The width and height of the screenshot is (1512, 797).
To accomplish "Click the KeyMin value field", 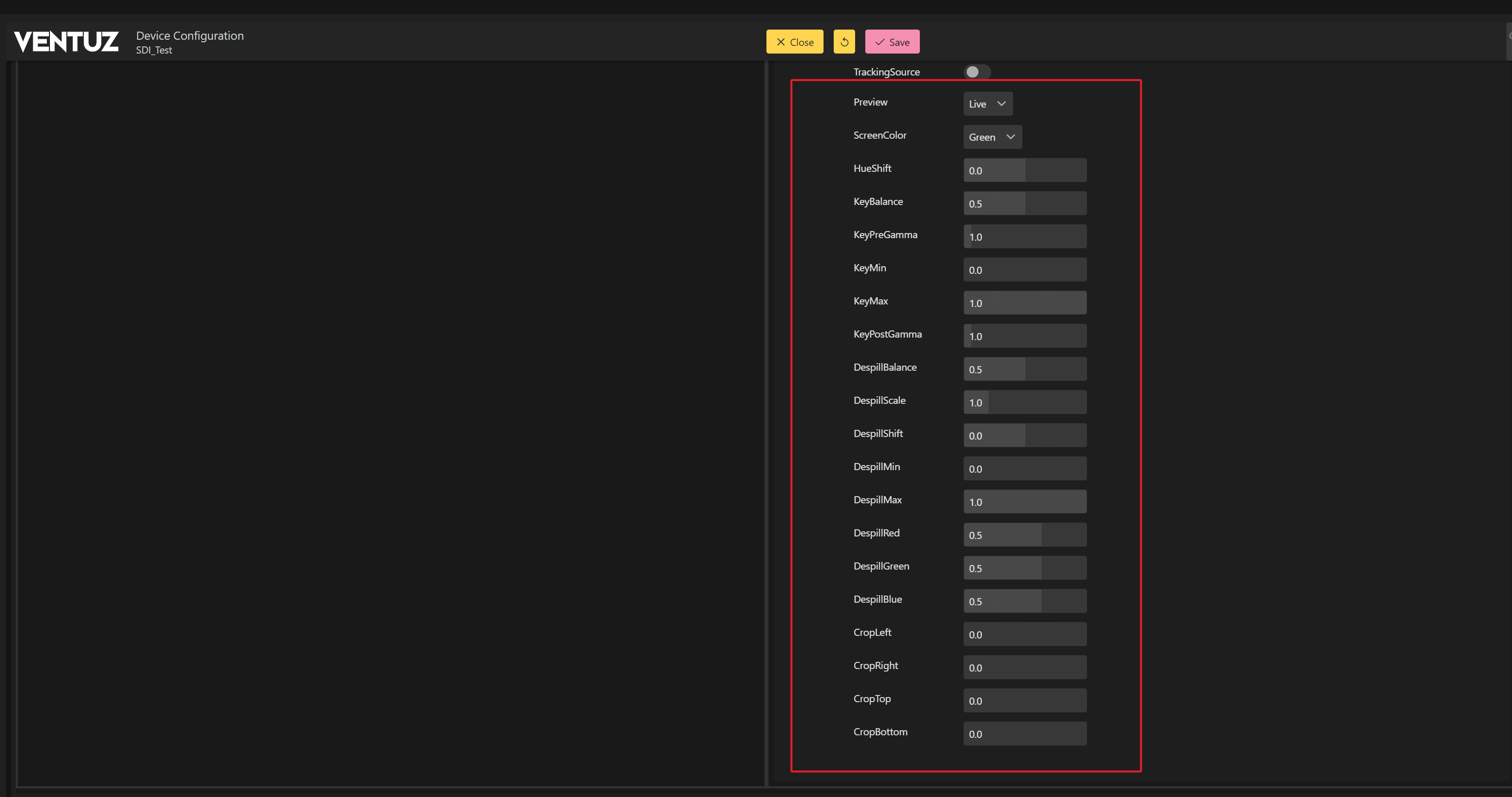I will (x=1024, y=270).
